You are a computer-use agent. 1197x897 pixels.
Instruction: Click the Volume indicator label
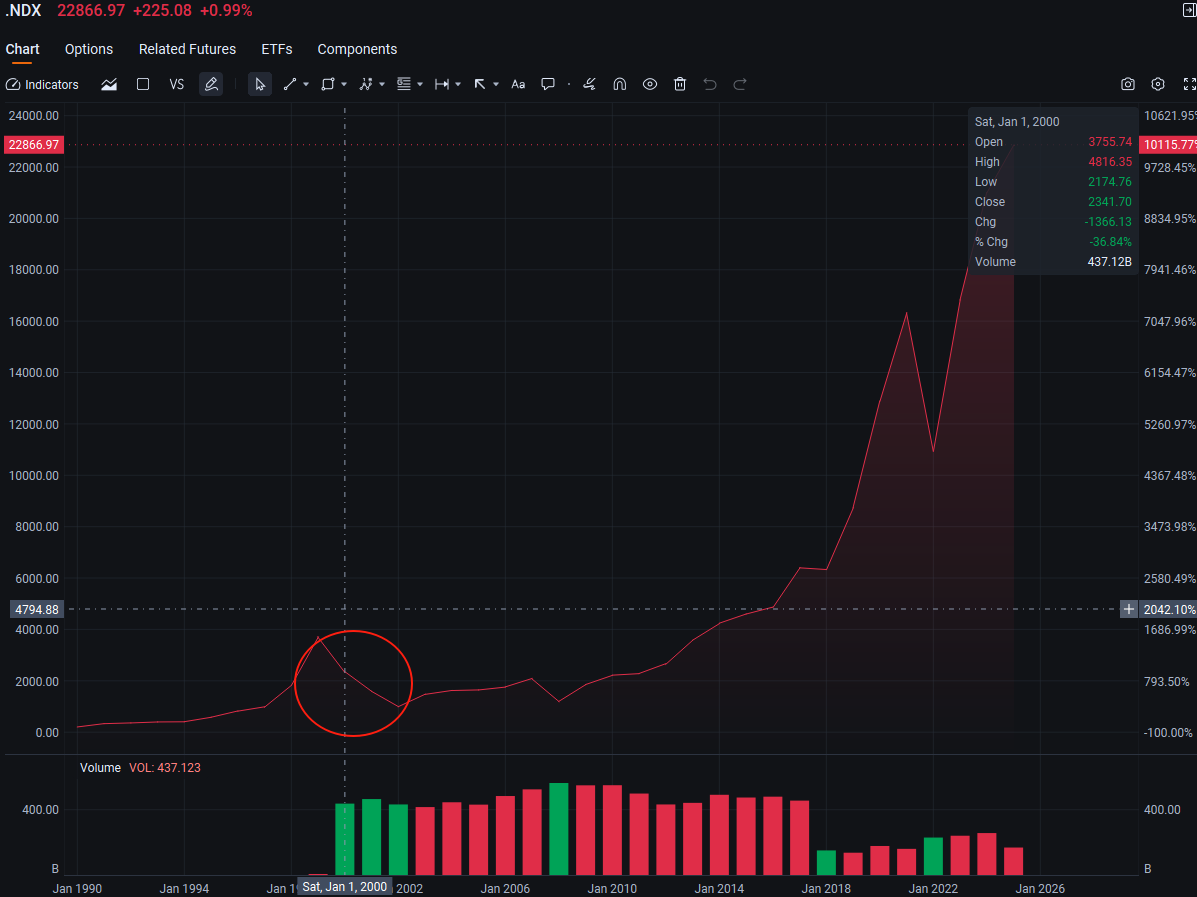click(100, 768)
